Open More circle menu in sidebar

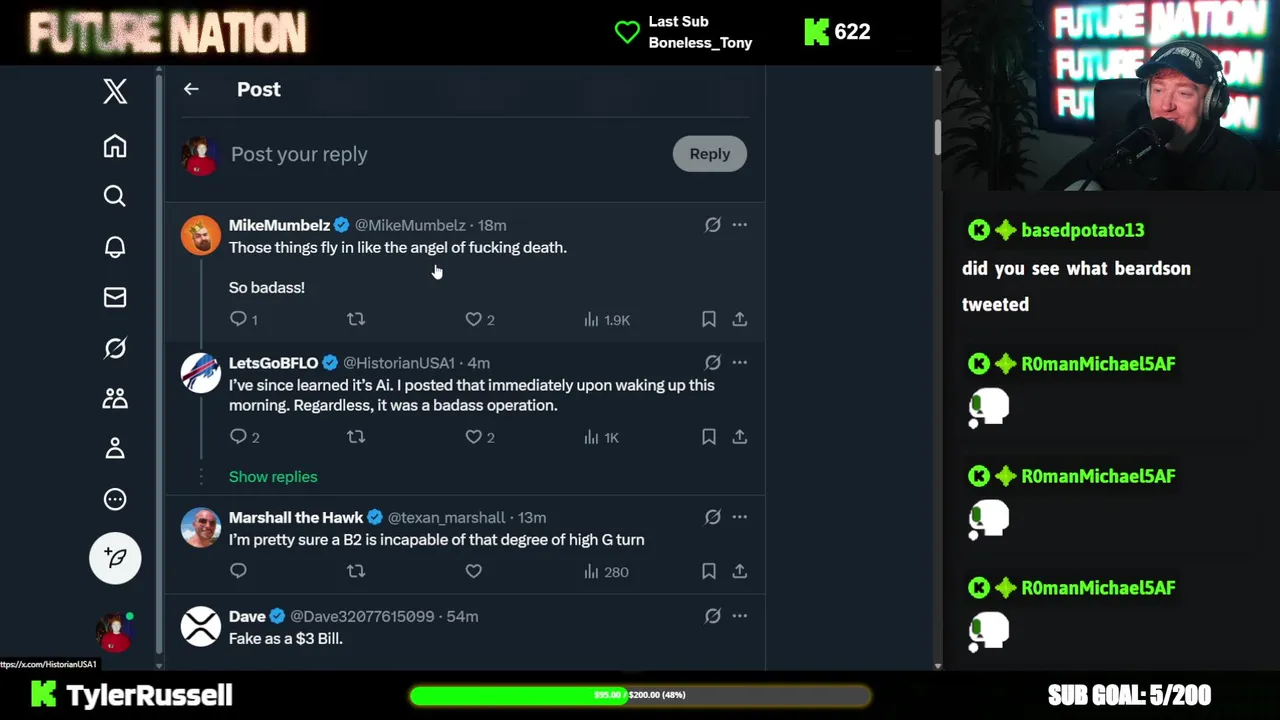click(115, 499)
